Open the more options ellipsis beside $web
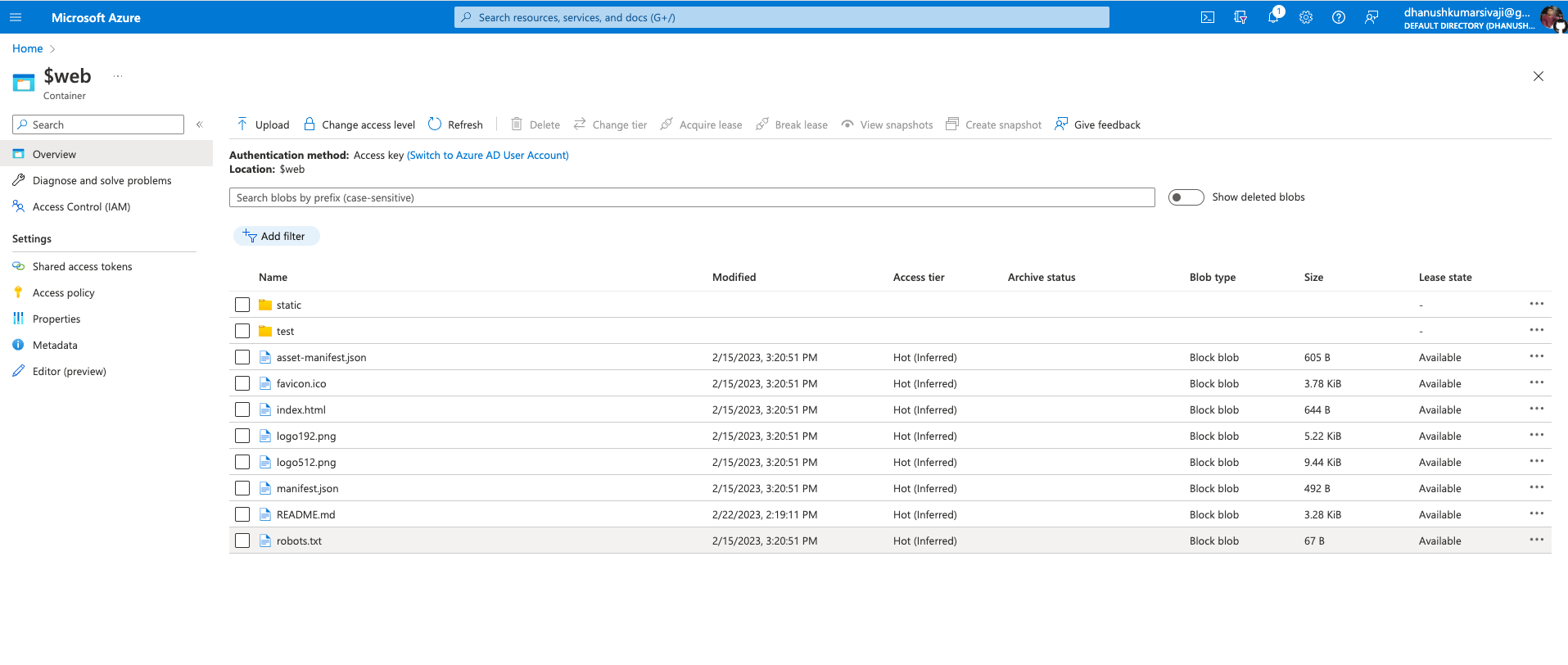This screenshot has height=665, width=1568. tap(118, 76)
